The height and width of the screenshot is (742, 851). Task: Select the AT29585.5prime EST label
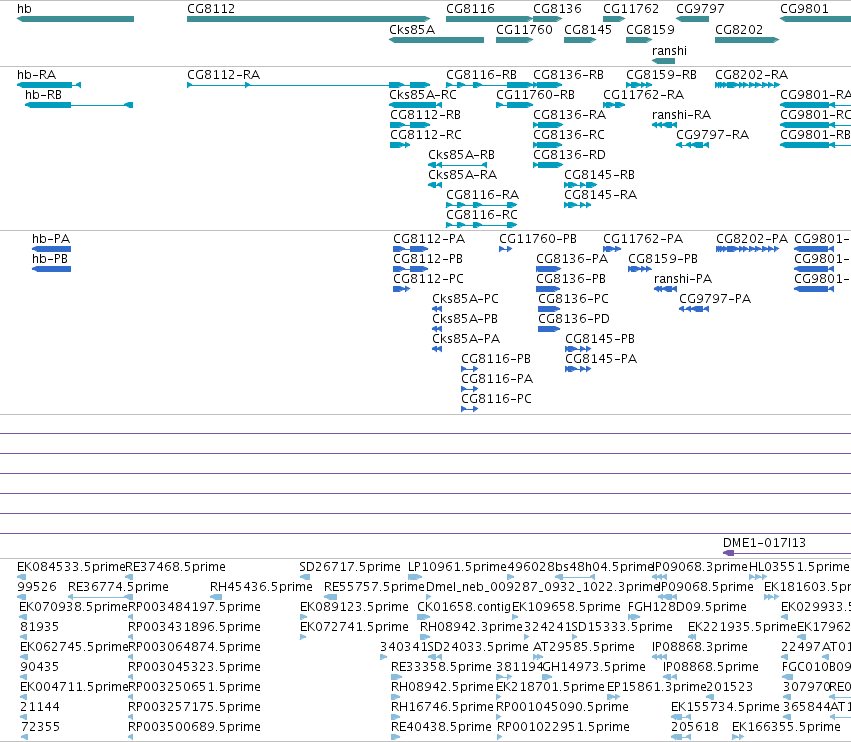583,647
